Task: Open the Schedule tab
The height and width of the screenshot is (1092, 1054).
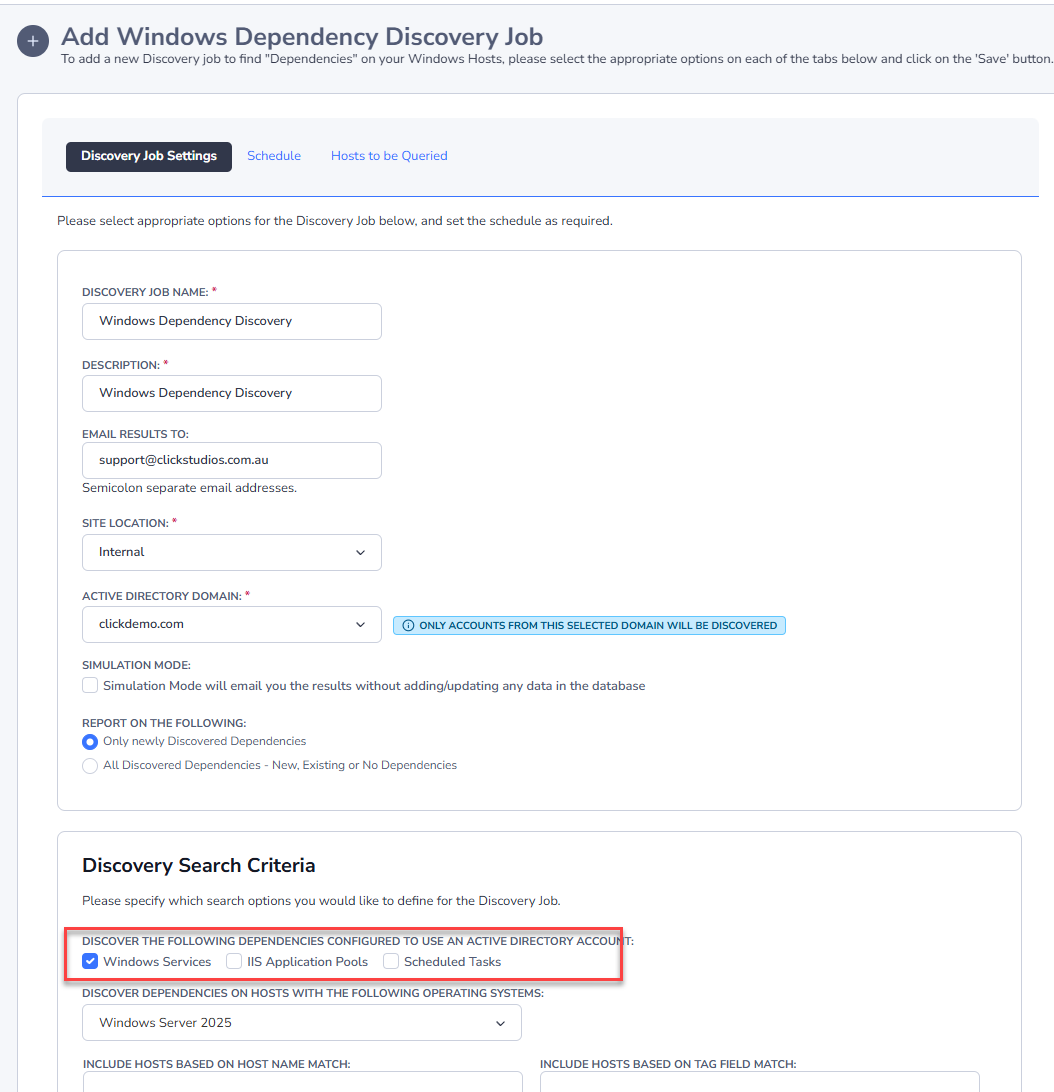Action: (x=274, y=156)
